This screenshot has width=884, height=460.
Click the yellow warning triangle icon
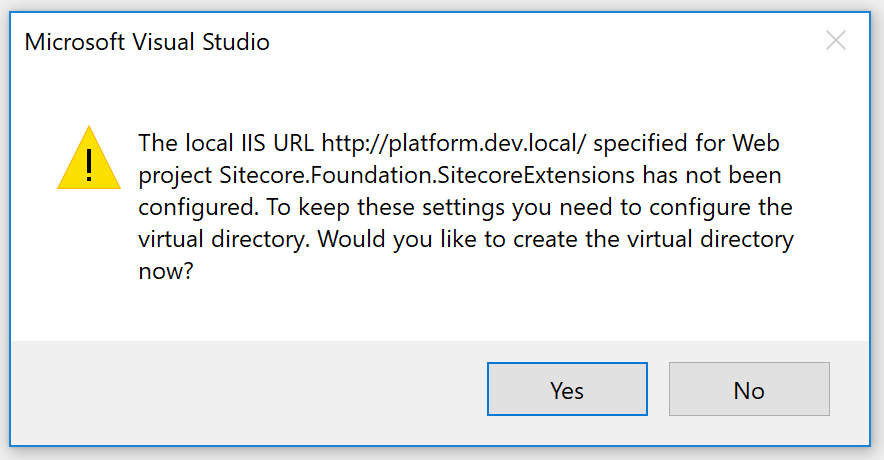click(89, 158)
